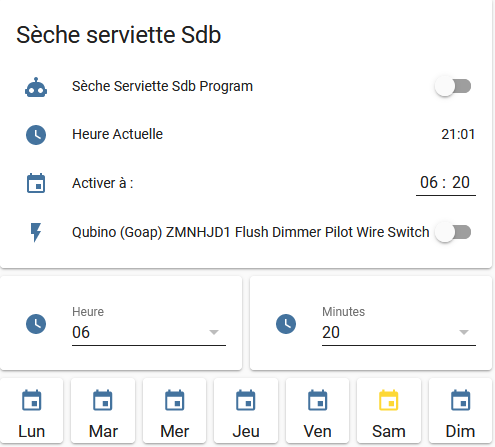
Task: Click the yellow Sam calendar icon
Action: 389,400
